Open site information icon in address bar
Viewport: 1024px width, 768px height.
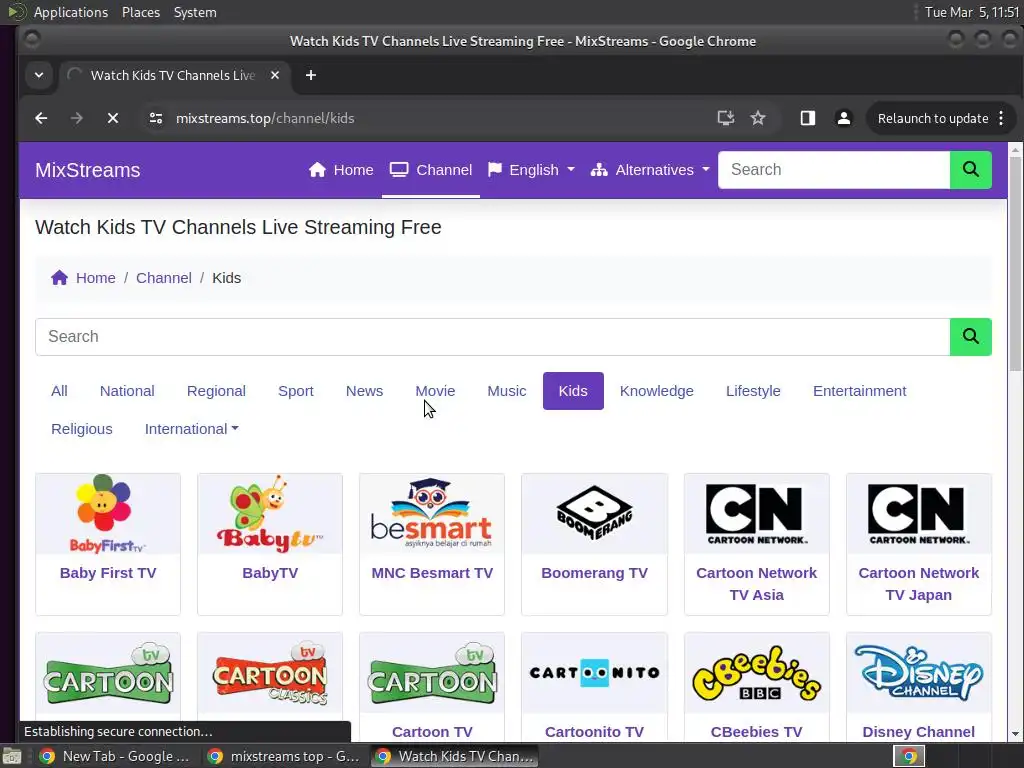point(155,118)
